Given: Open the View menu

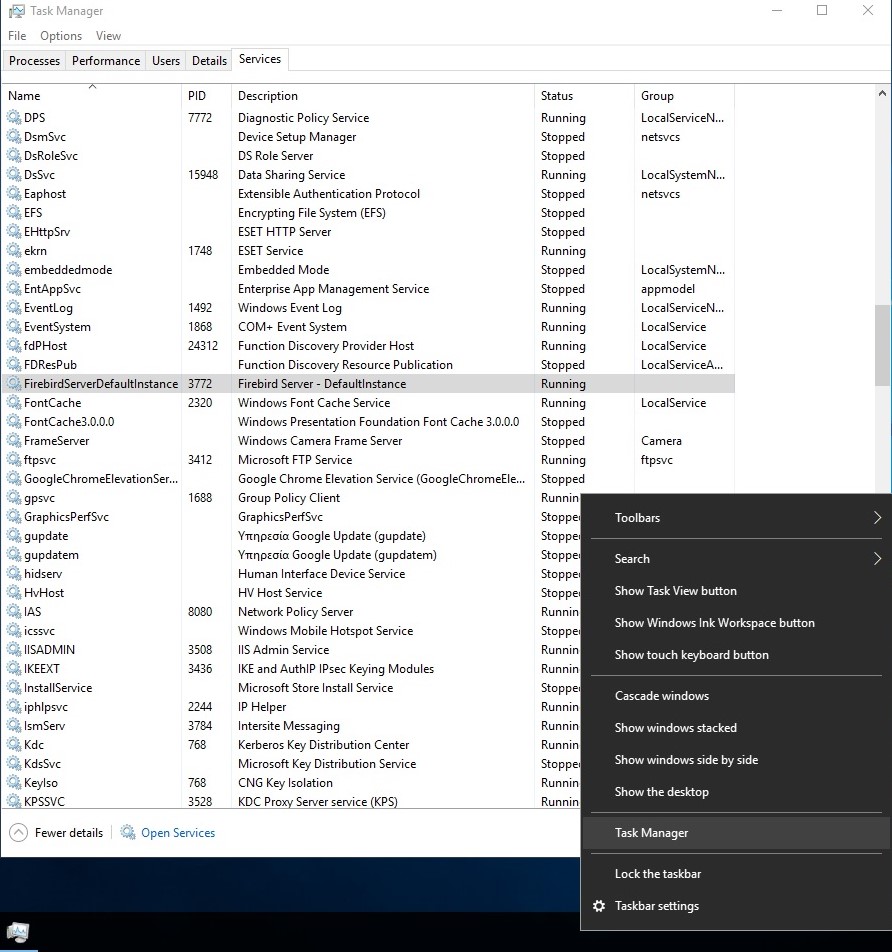Looking at the screenshot, I should point(108,36).
